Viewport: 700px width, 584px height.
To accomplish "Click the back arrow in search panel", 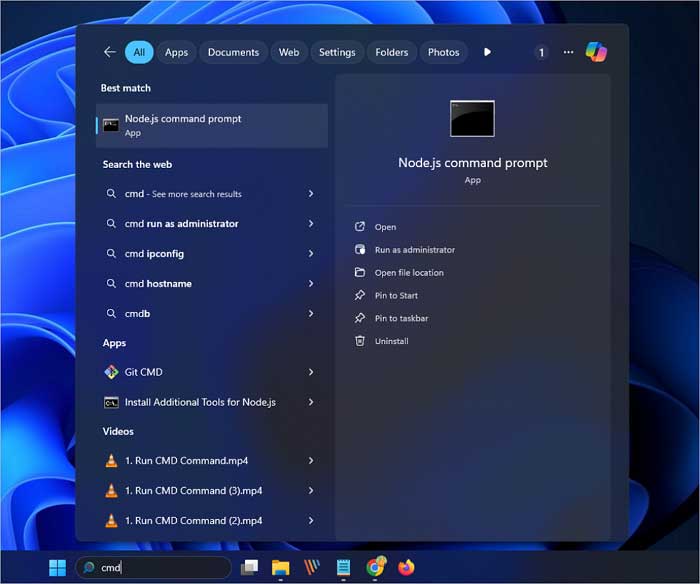I will 109,52.
